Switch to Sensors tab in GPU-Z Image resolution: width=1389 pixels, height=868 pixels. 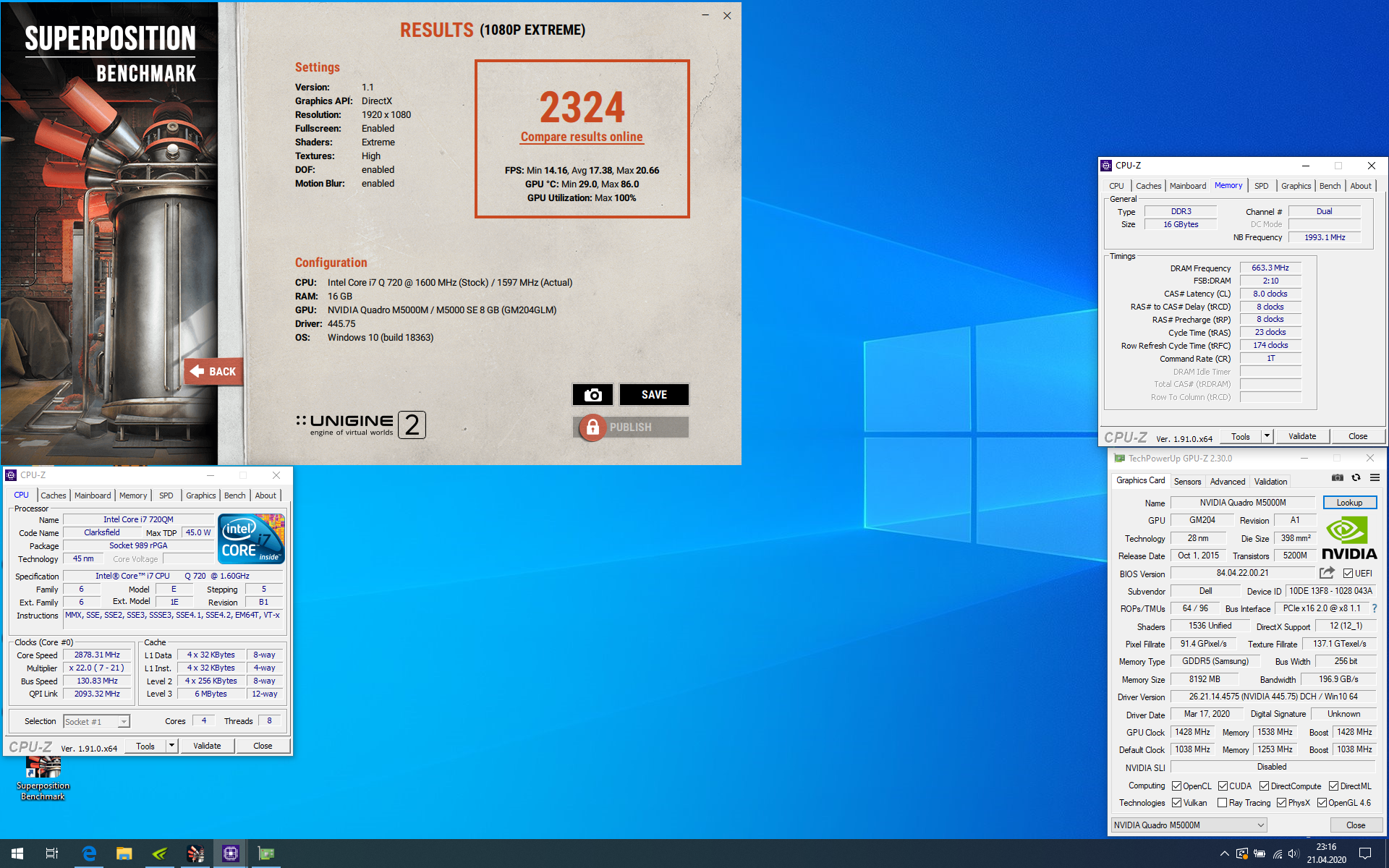(1187, 482)
